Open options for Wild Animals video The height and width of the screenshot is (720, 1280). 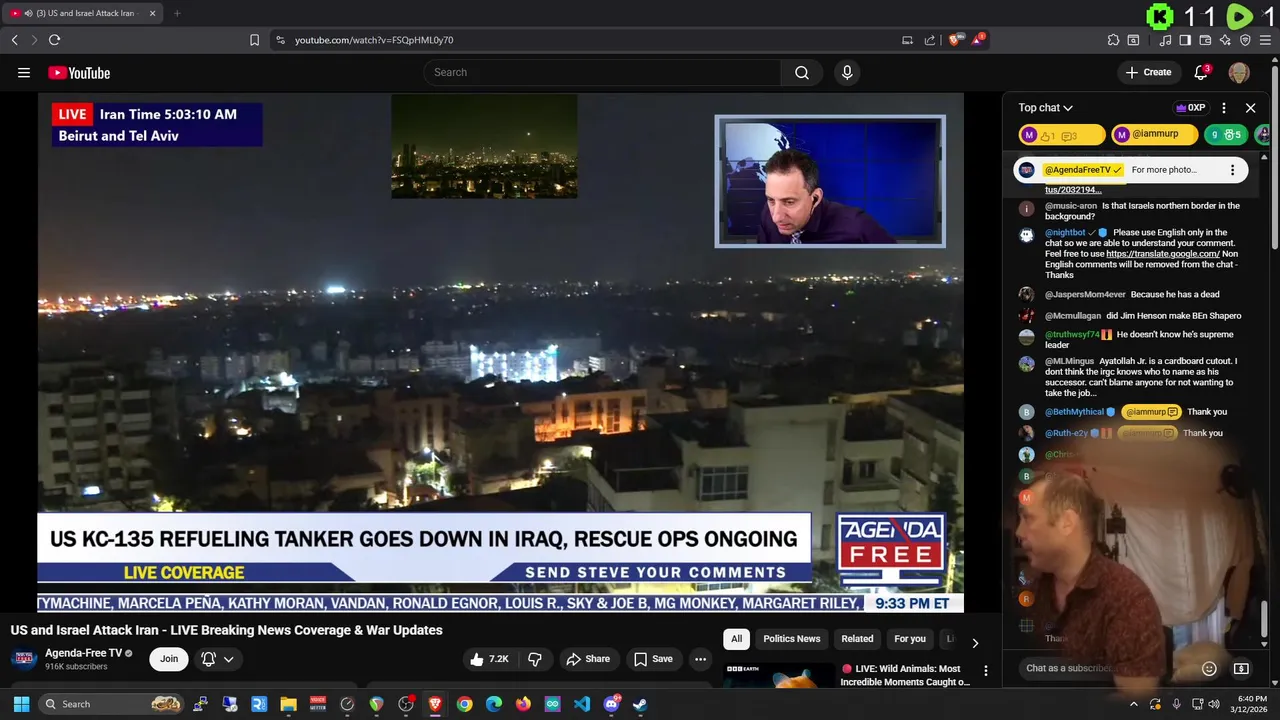(x=986, y=671)
